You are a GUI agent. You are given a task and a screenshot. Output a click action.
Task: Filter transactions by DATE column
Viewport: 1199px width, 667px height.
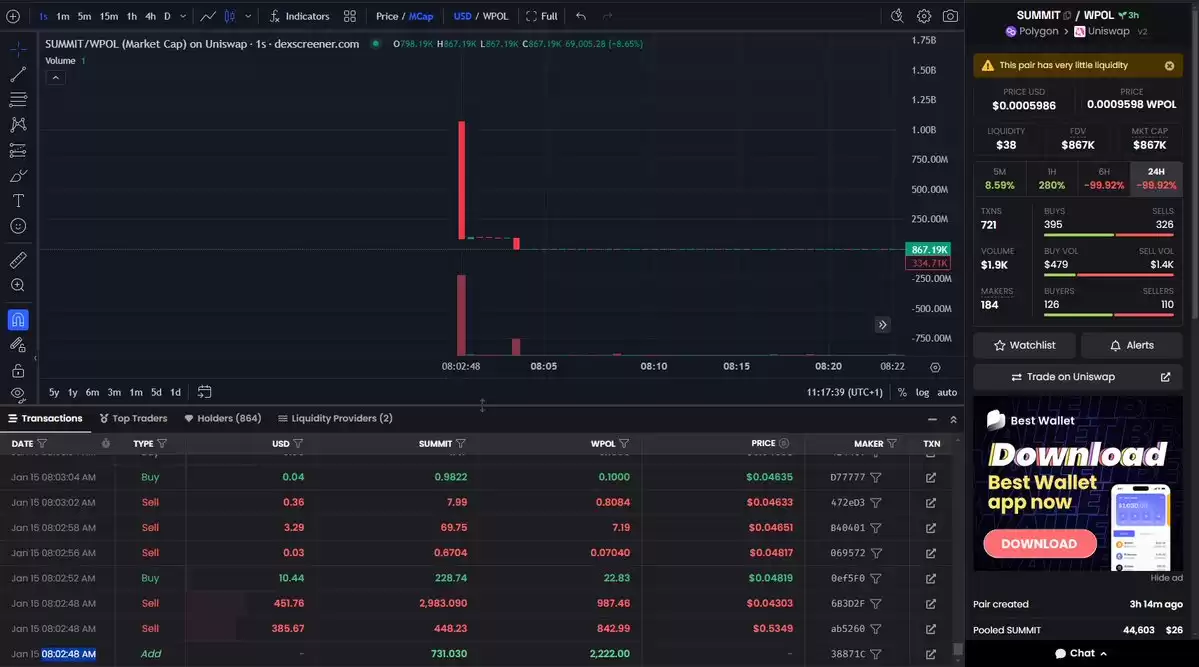click(42, 444)
